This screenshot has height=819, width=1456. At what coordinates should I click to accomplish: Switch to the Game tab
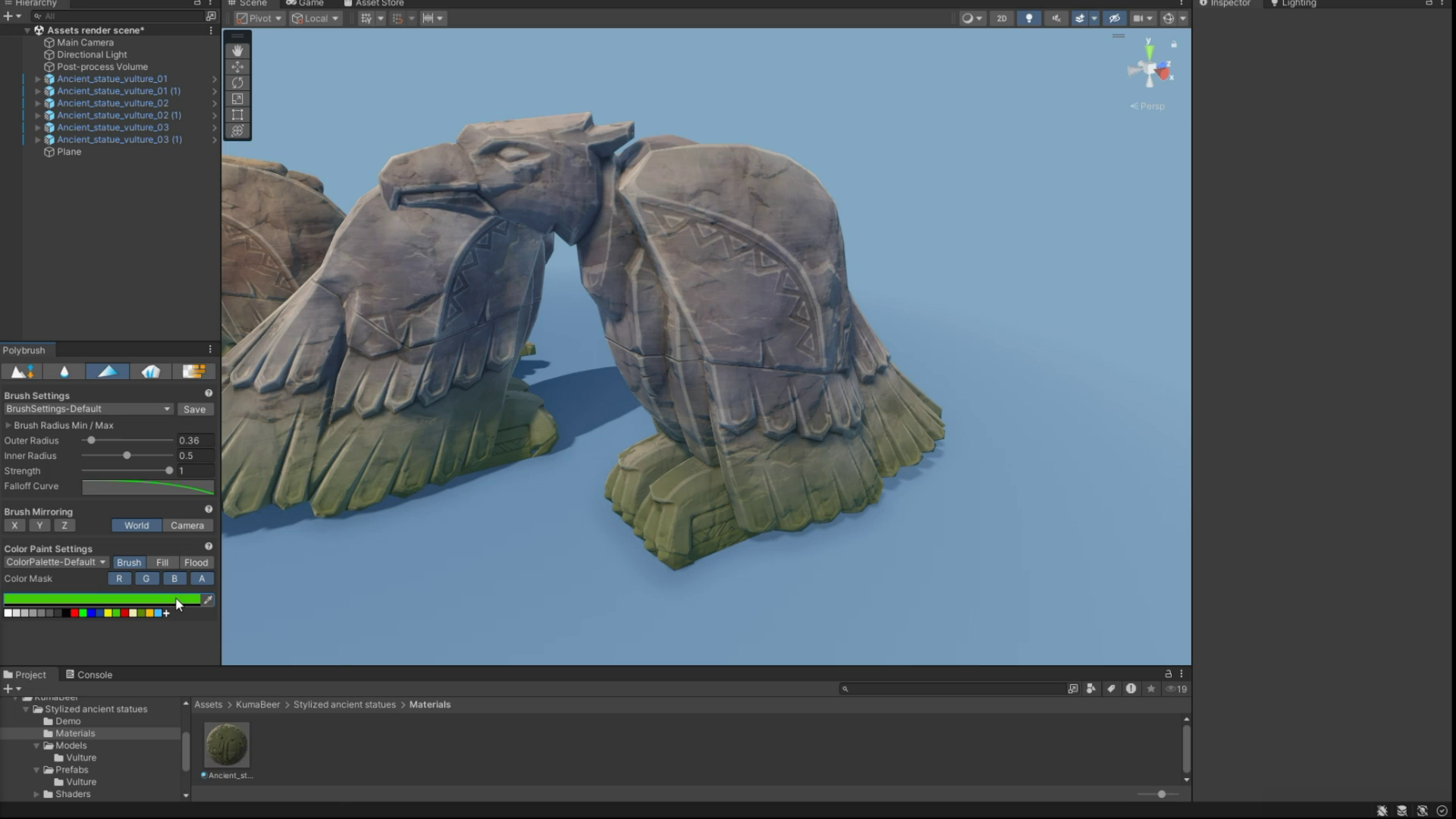tap(305, 3)
